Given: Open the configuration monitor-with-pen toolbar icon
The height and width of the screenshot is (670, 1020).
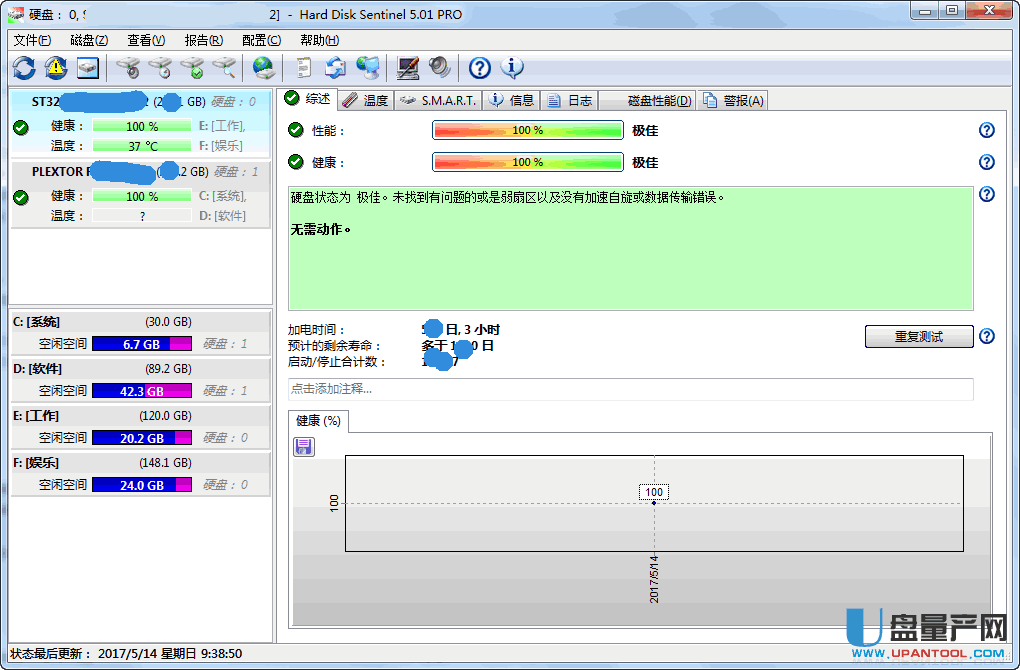Looking at the screenshot, I should coord(408,67).
